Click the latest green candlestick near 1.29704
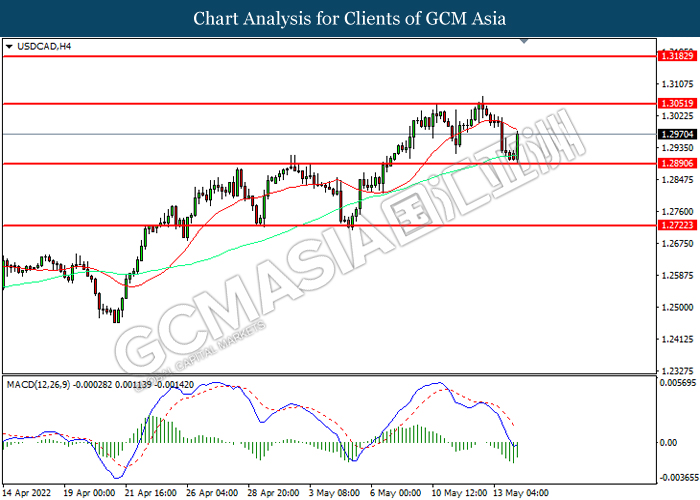This screenshot has height=500, width=700. click(x=517, y=146)
